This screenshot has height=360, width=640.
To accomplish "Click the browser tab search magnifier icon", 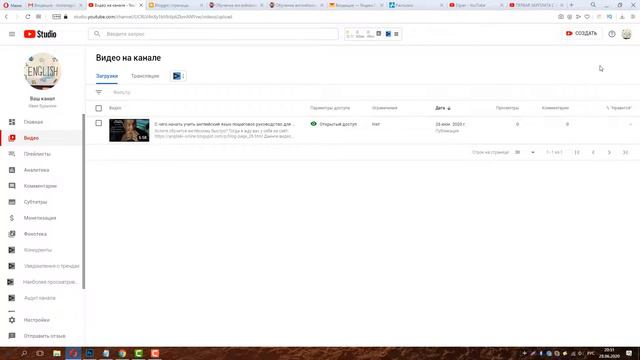I will pos(593,5).
